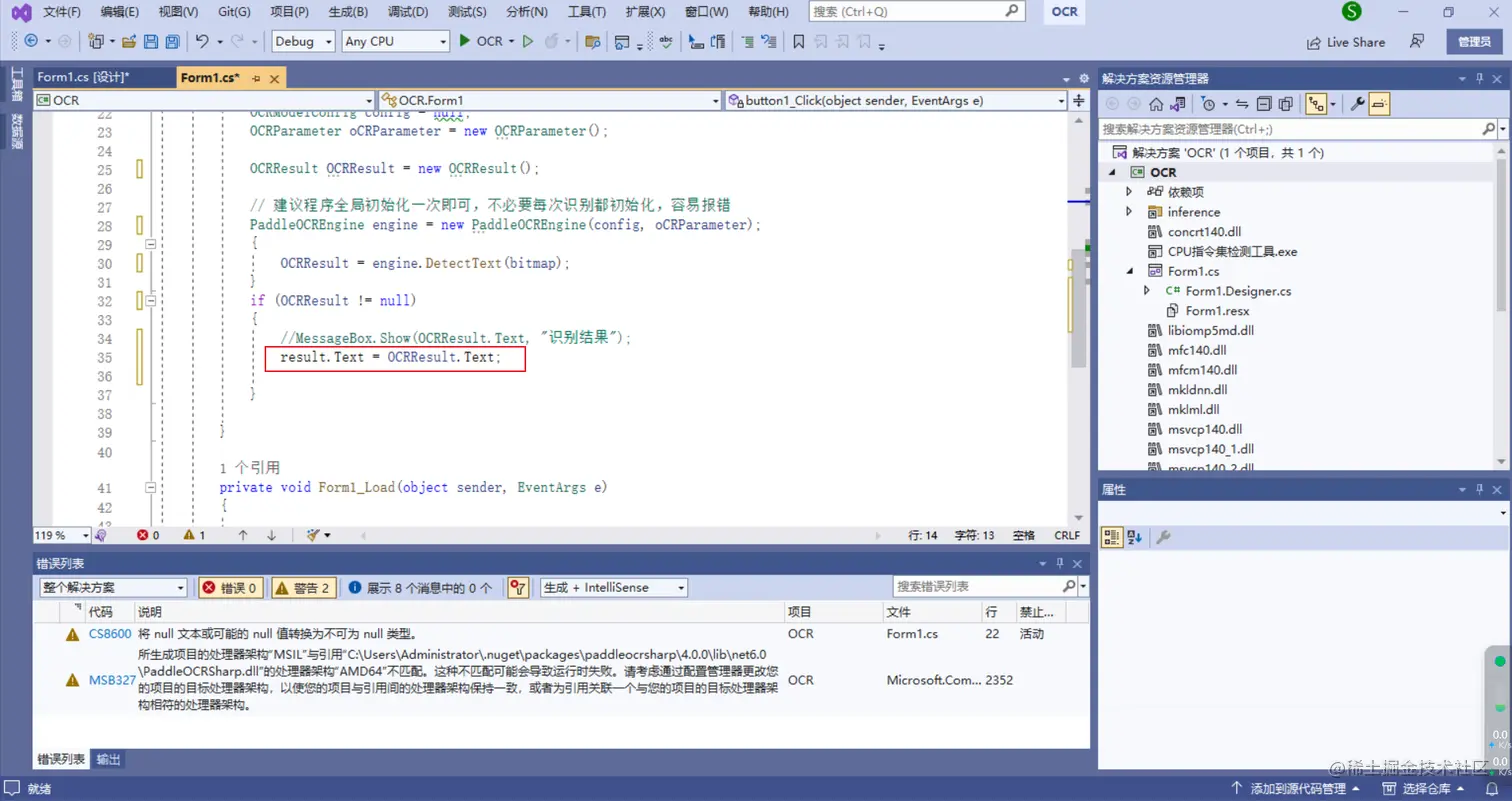This screenshot has width=1512, height=801.
Task: Toggle the Errors 0 filter button
Action: point(230,588)
